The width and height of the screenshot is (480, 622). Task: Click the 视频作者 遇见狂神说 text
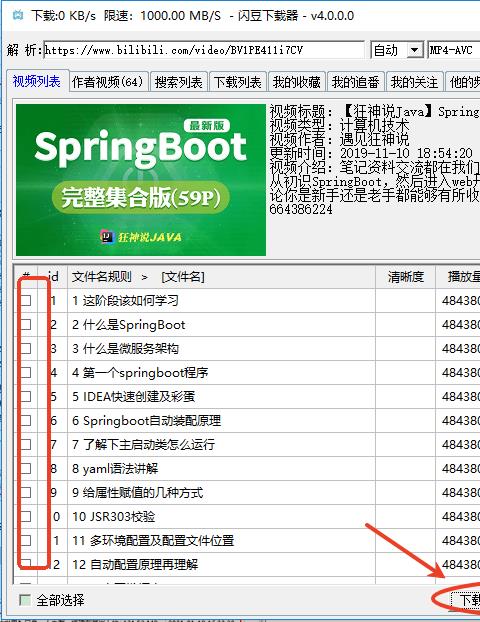click(x=339, y=139)
